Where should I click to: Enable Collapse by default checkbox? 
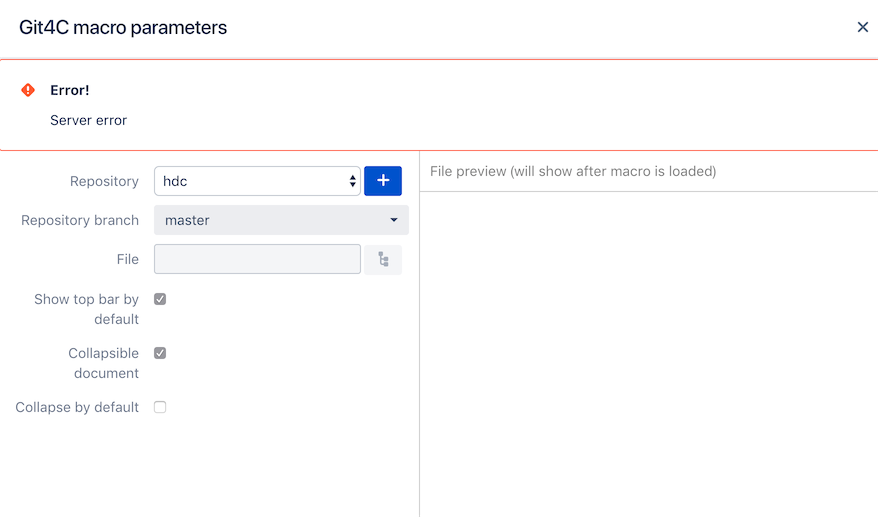click(x=160, y=407)
